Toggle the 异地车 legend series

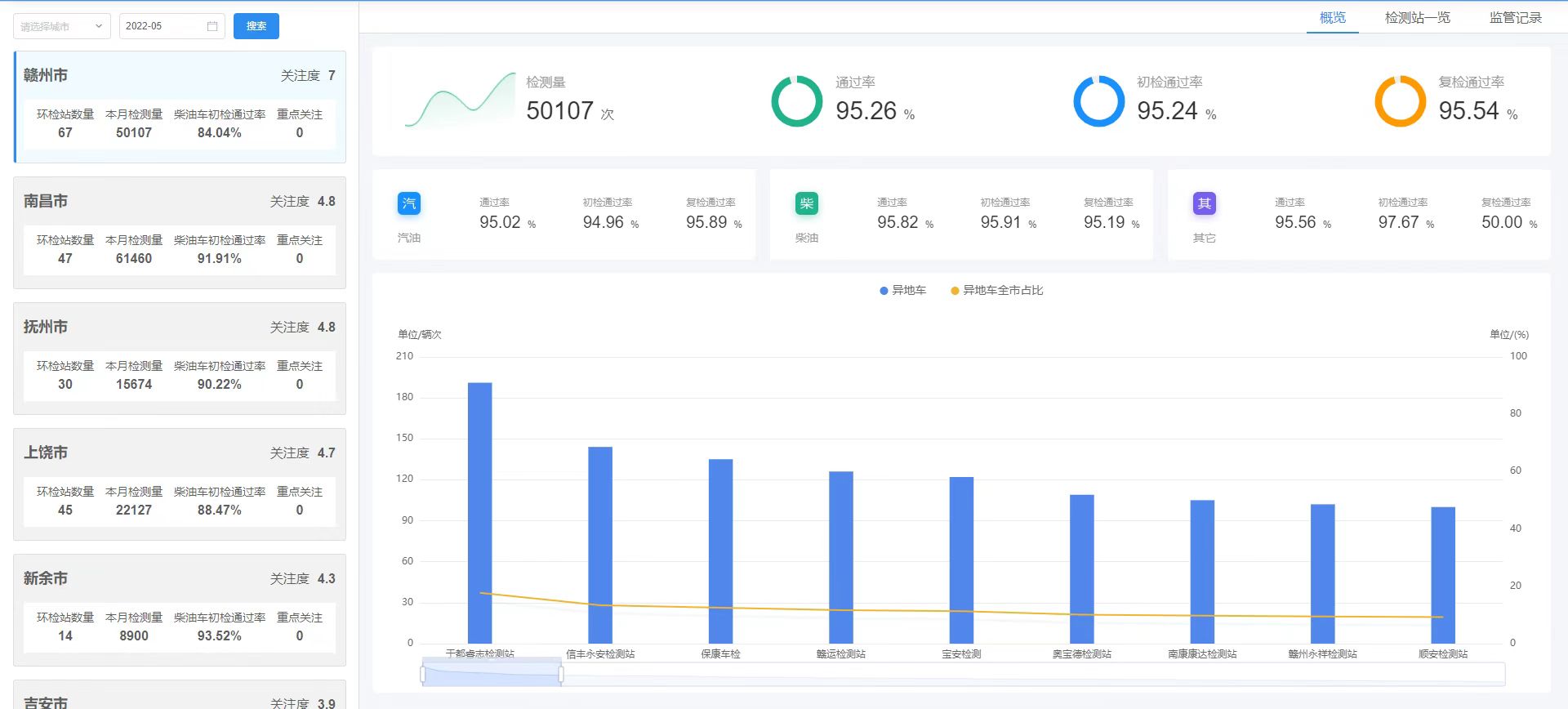click(902, 290)
